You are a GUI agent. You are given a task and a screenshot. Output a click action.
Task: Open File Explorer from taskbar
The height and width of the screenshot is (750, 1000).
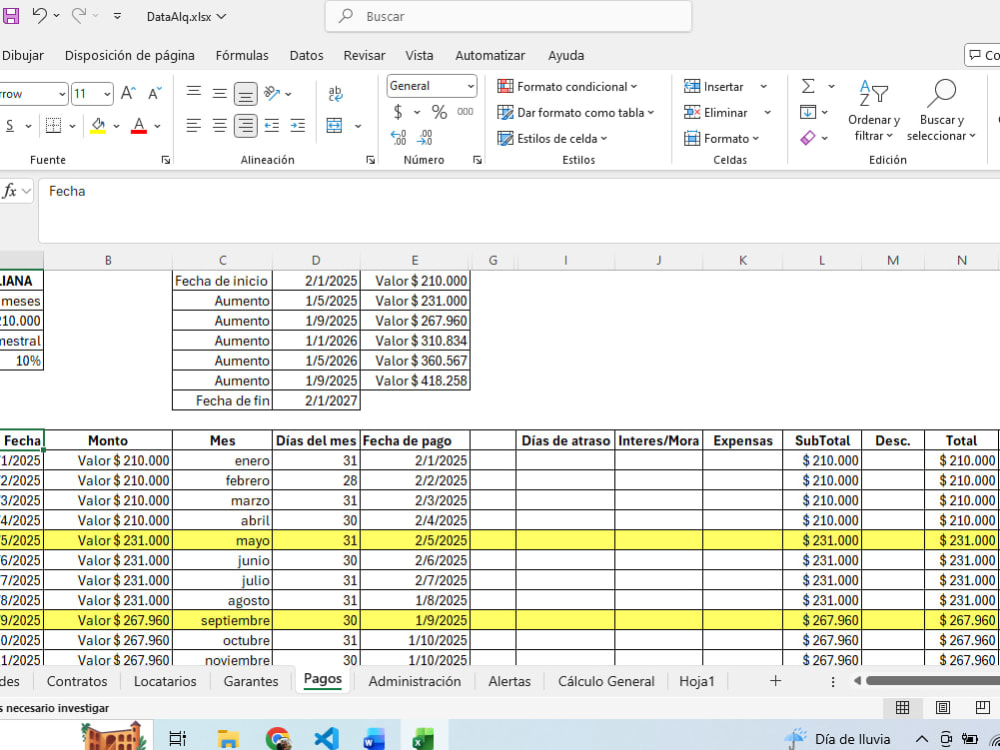click(x=228, y=739)
